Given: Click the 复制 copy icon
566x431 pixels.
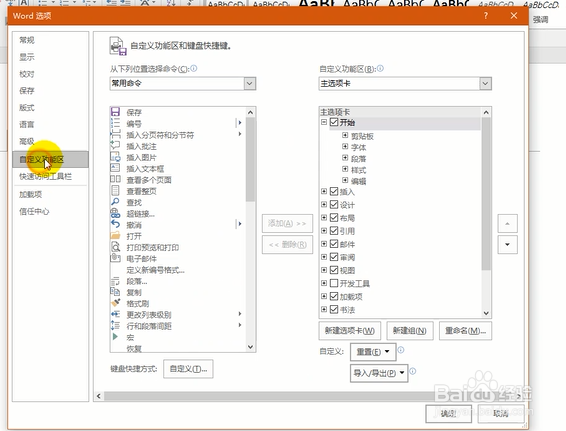Looking at the screenshot, I should click(115, 292).
